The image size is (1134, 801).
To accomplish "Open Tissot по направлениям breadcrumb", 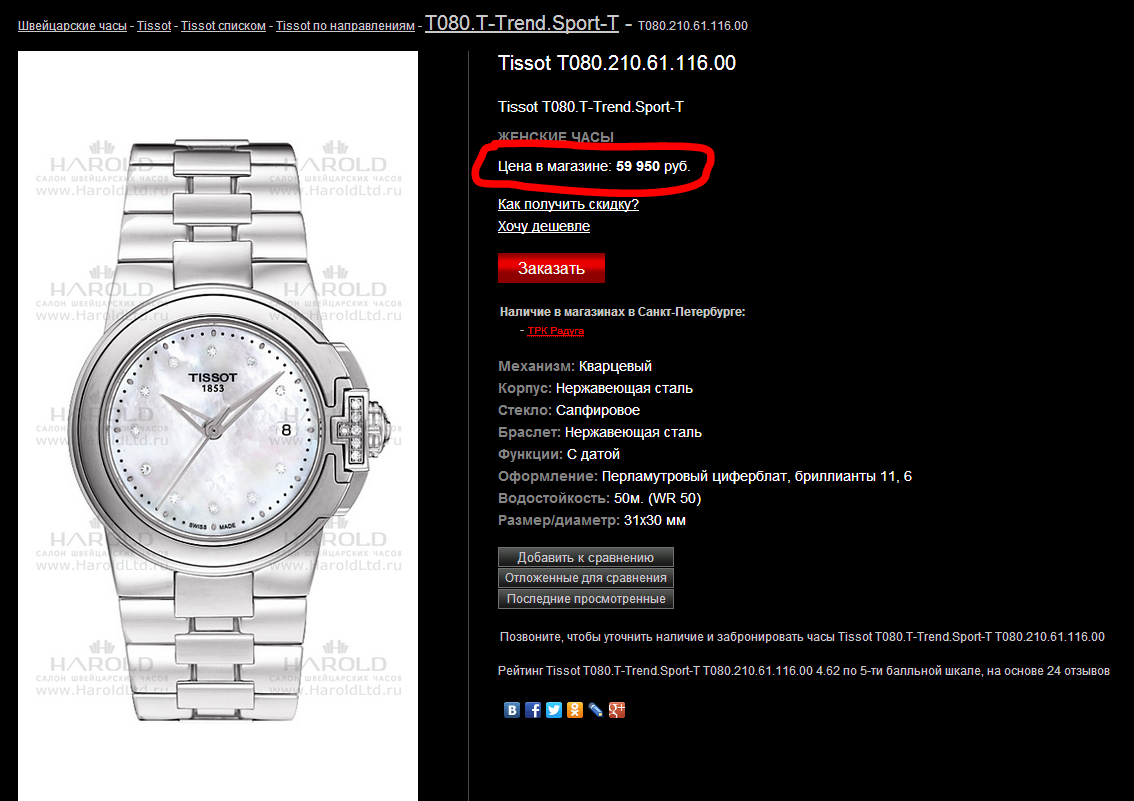I will tap(345, 26).
